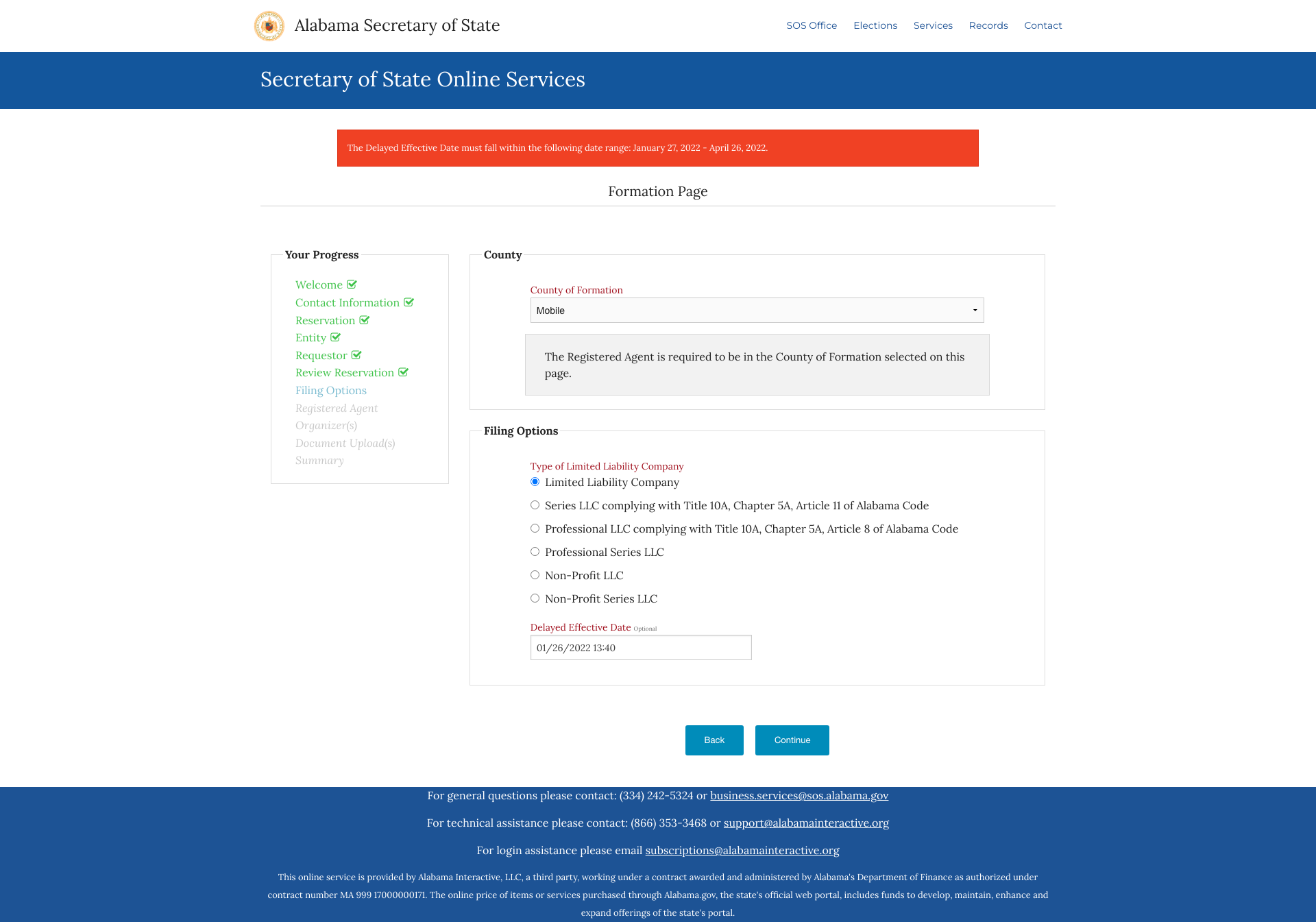Go to Review Reservation progress step

tap(345, 372)
